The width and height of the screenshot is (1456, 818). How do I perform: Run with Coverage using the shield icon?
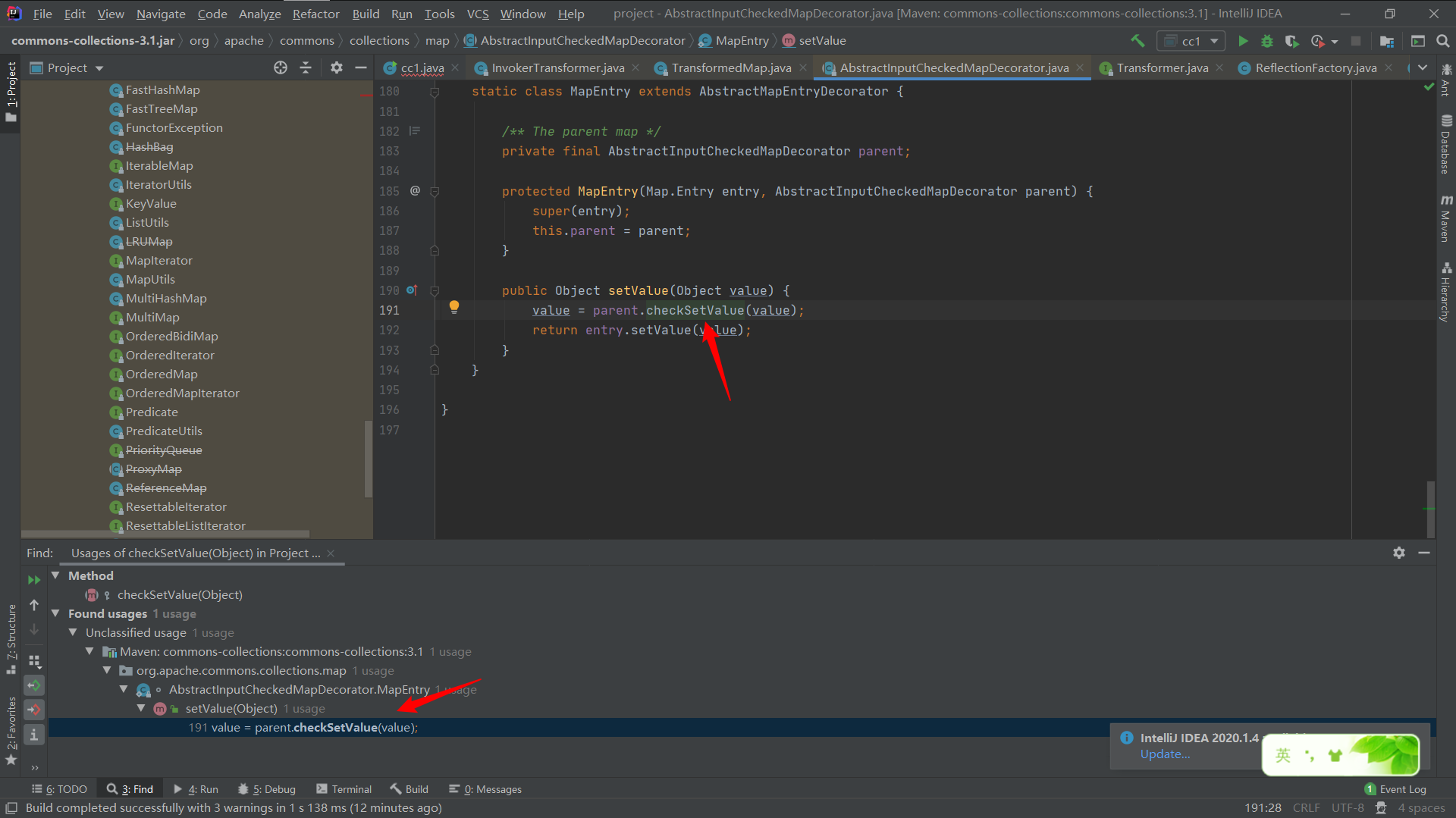1292,41
